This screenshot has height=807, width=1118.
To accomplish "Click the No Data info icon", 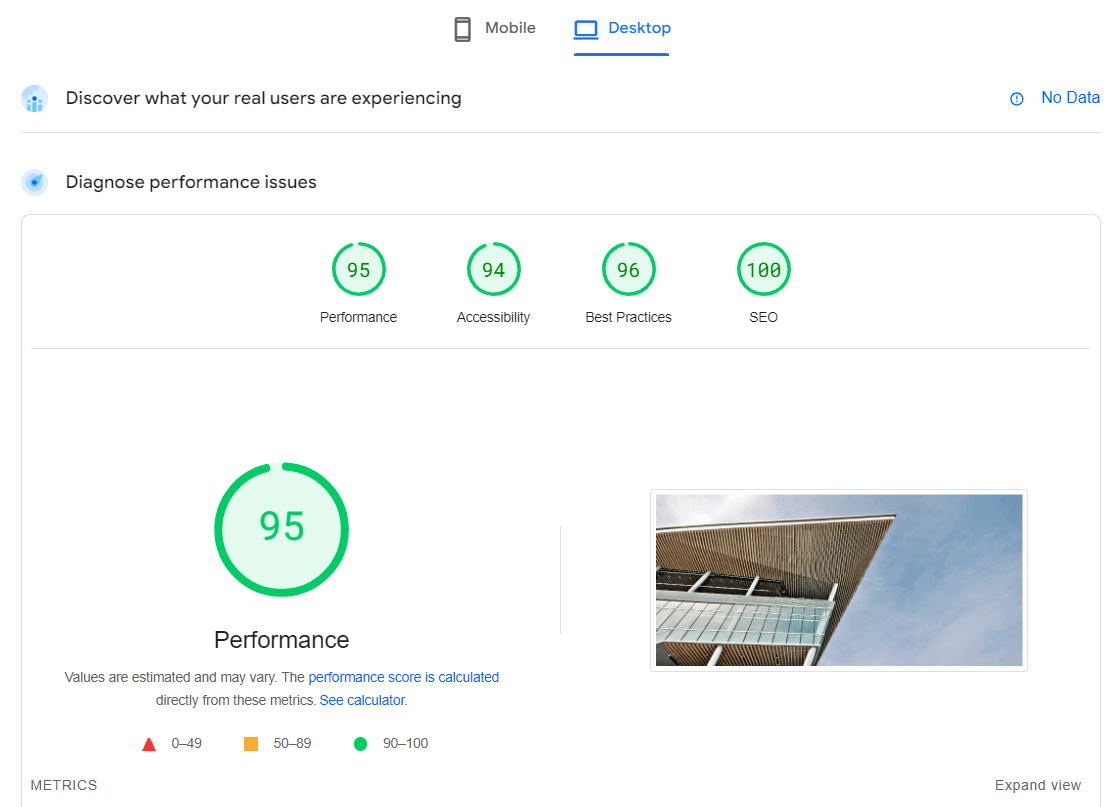I will 1017,98.
